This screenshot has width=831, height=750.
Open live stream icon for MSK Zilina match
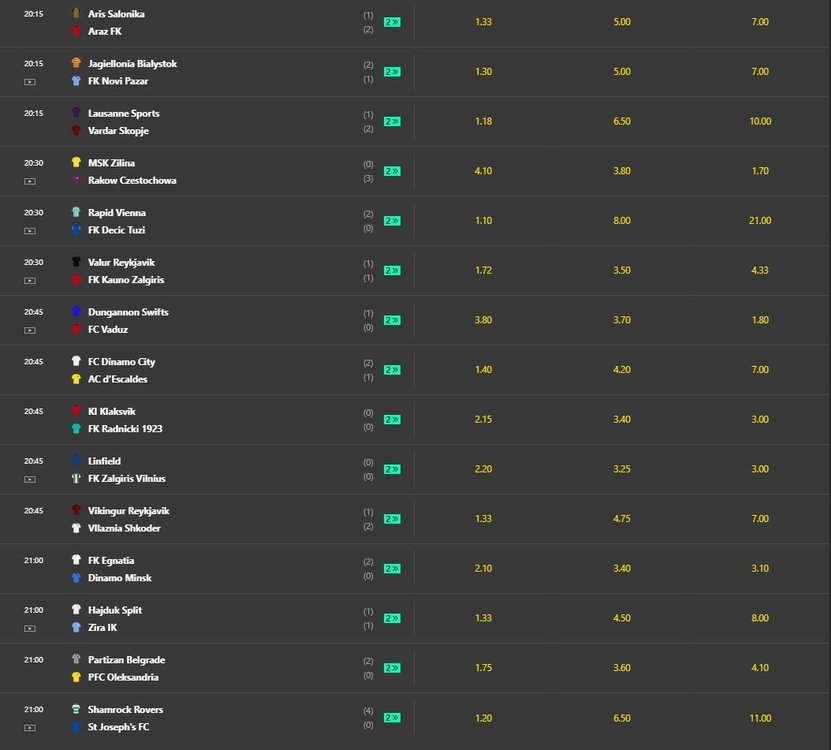point(30,181)
